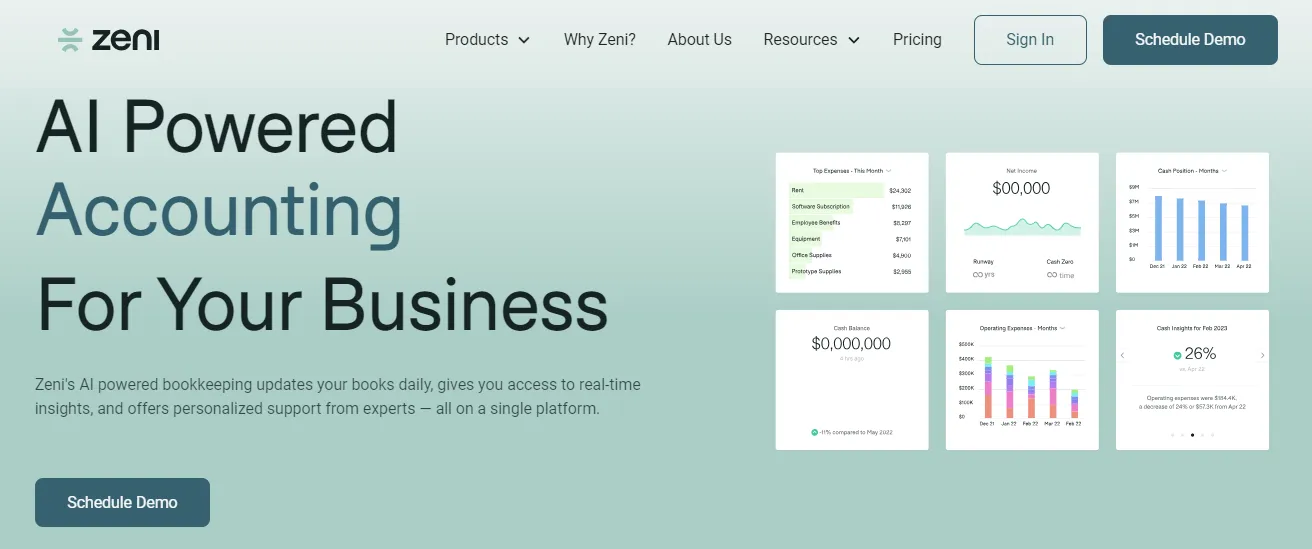Expand Operating Expenses - Months dropdown

tap(1062, 328)
